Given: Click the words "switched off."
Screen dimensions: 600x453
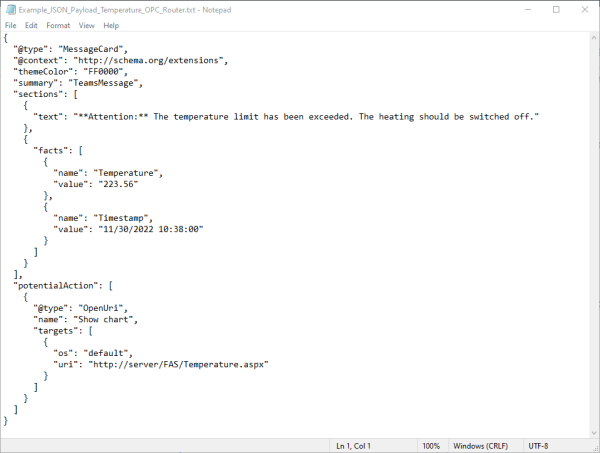Looking at the screenshot, I should (501, 117).
